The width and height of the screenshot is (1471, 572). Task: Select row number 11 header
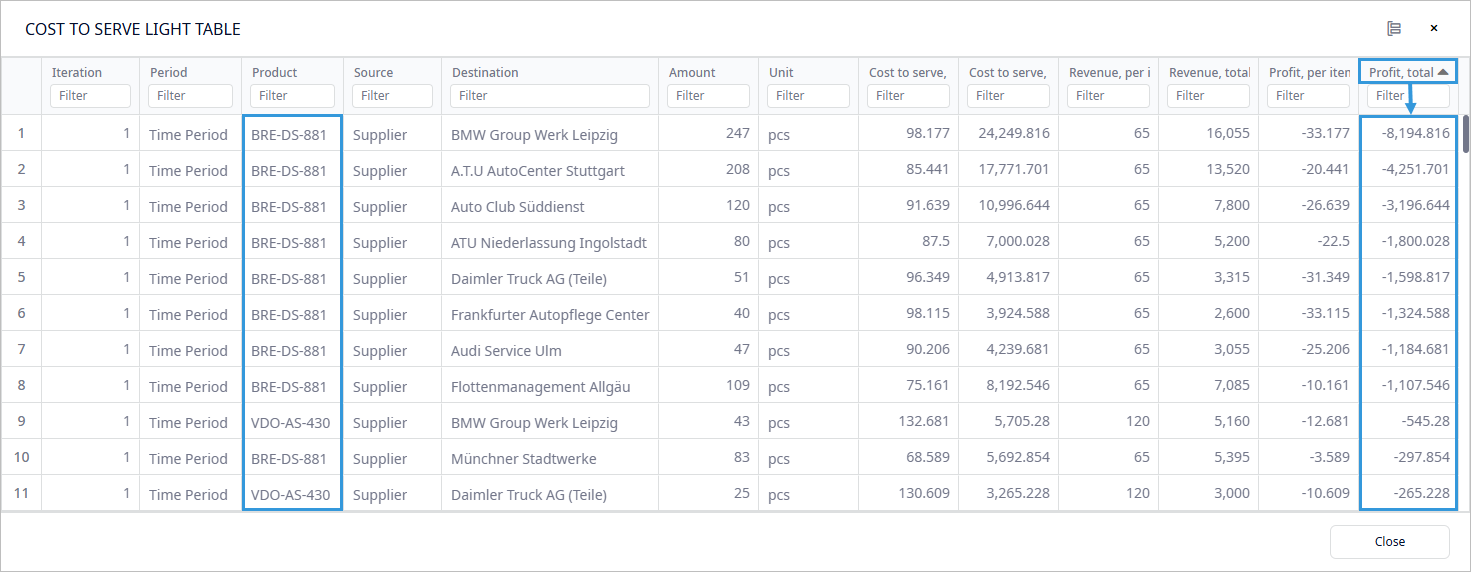(21, 494)
